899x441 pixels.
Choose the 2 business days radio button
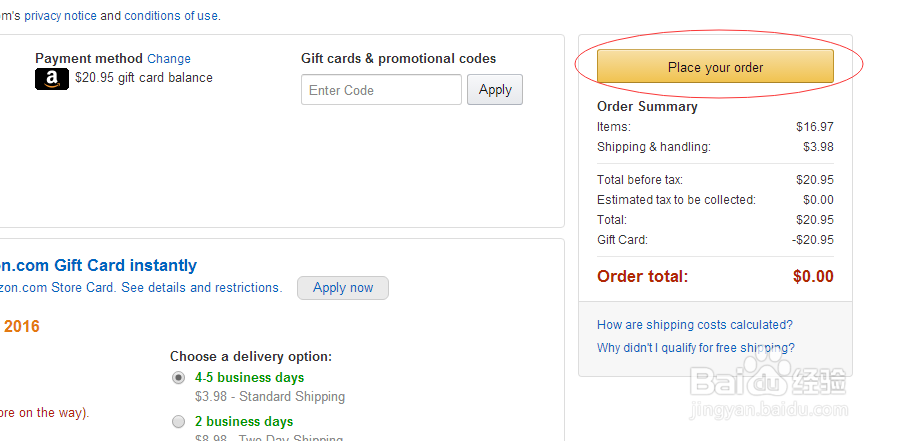point(179,421)
